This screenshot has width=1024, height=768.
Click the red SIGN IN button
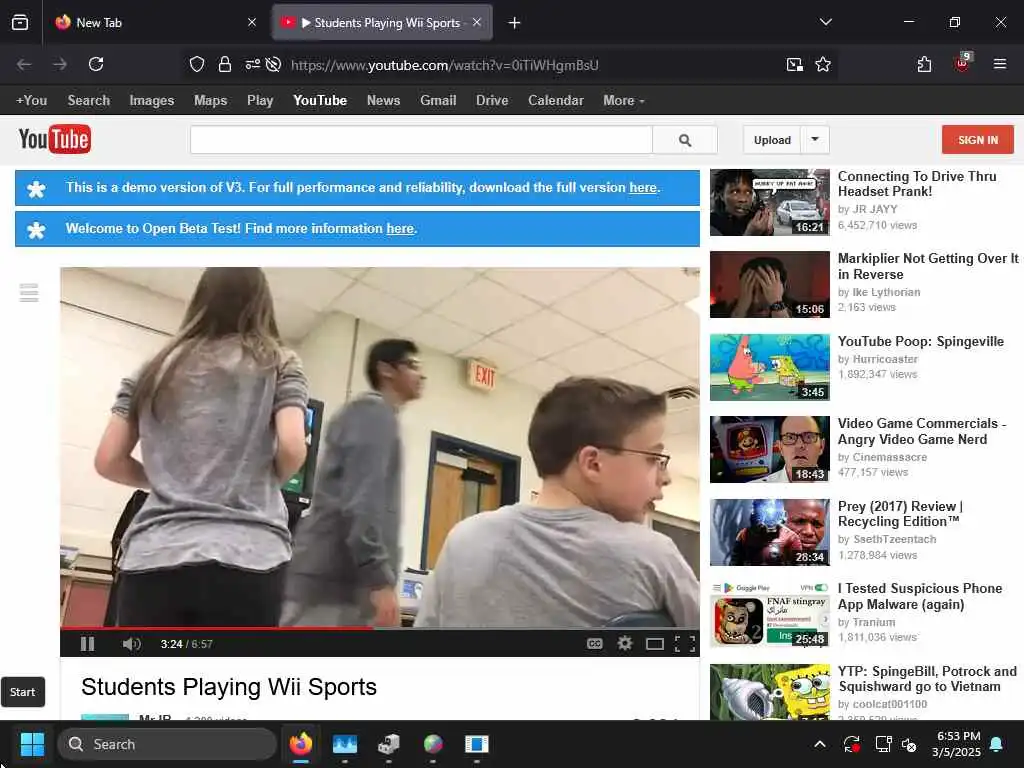(978, 140)
